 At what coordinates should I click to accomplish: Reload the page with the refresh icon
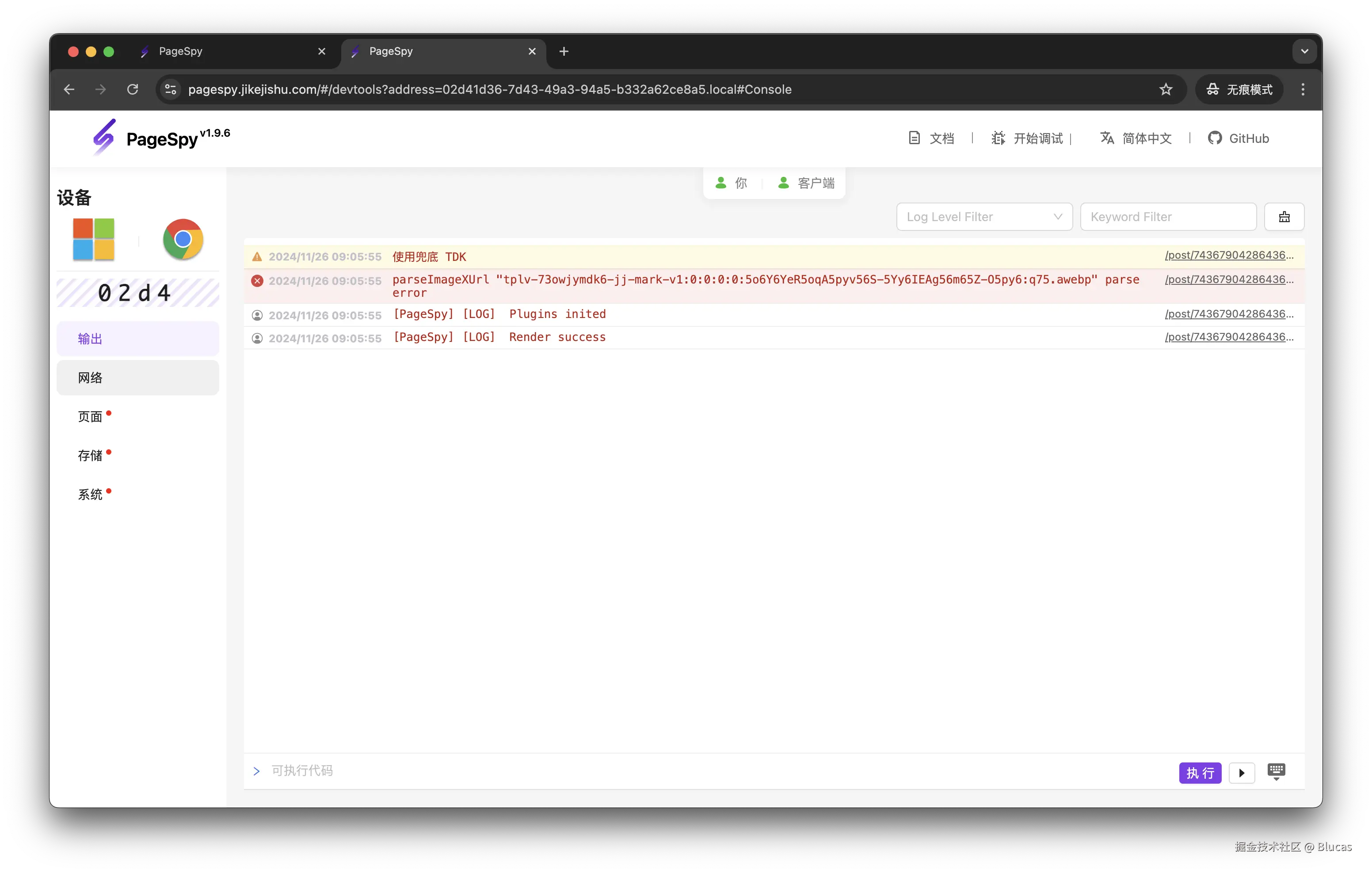click(x=133, y=89)
